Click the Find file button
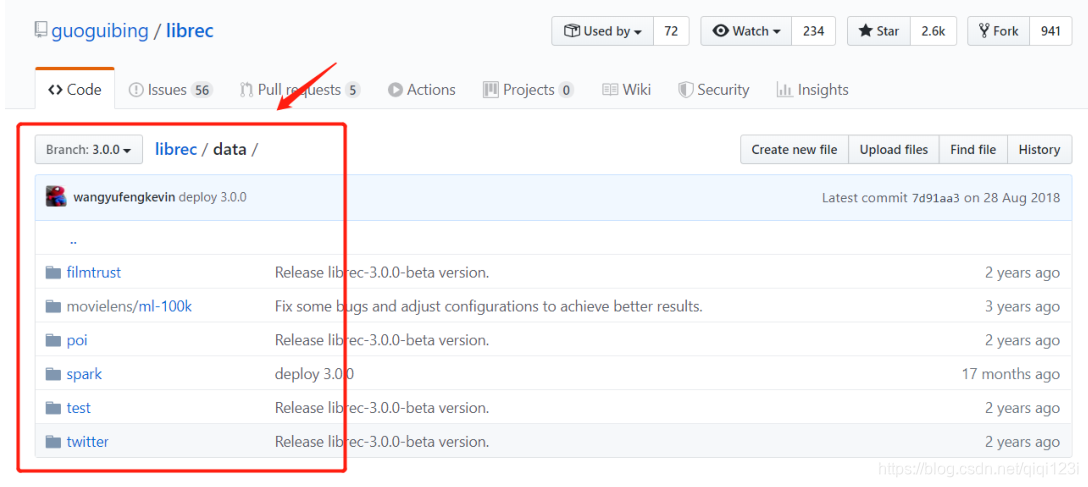 (x=973, y=149)
